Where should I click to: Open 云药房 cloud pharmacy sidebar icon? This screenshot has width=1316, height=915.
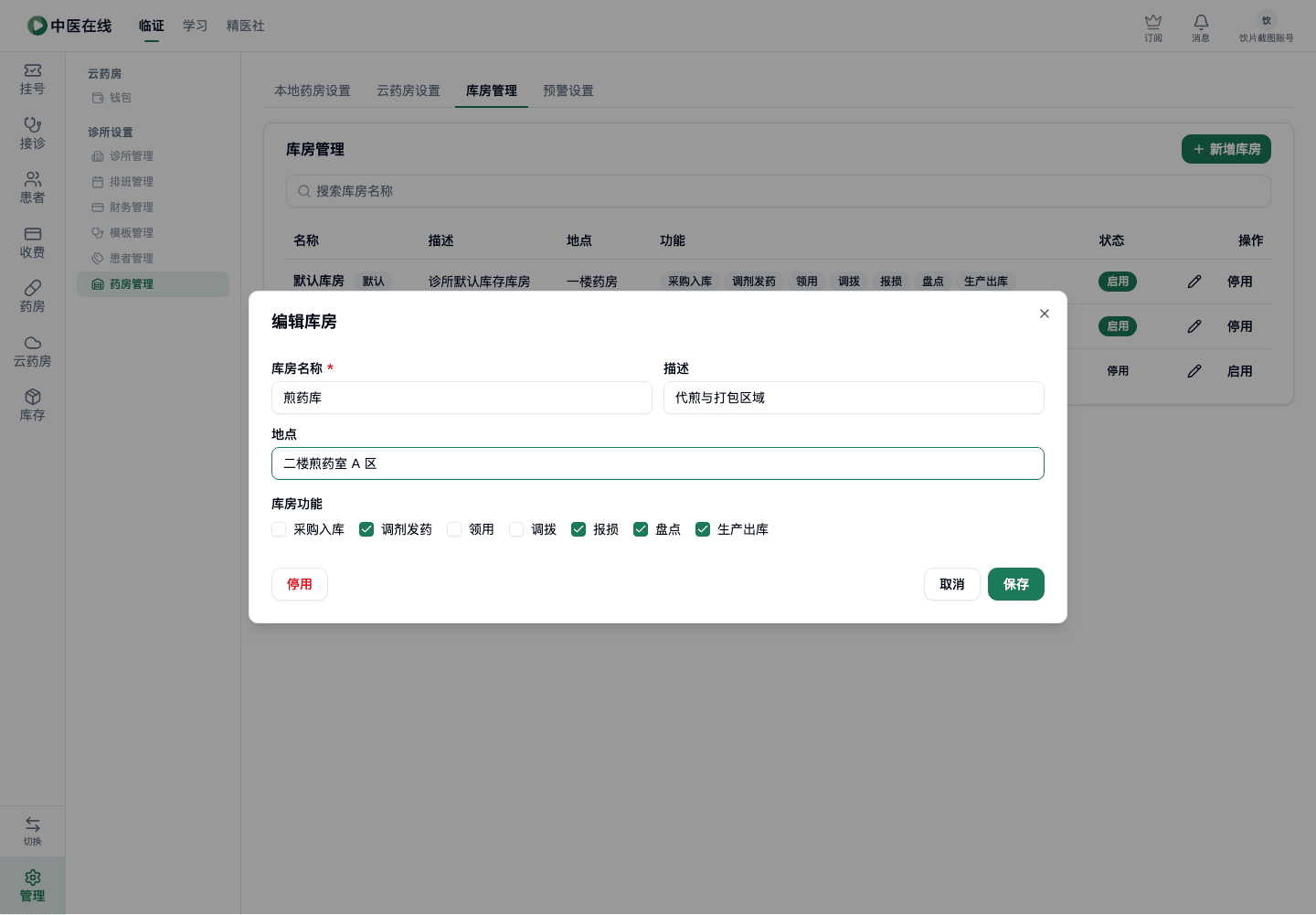pos(32,351)
